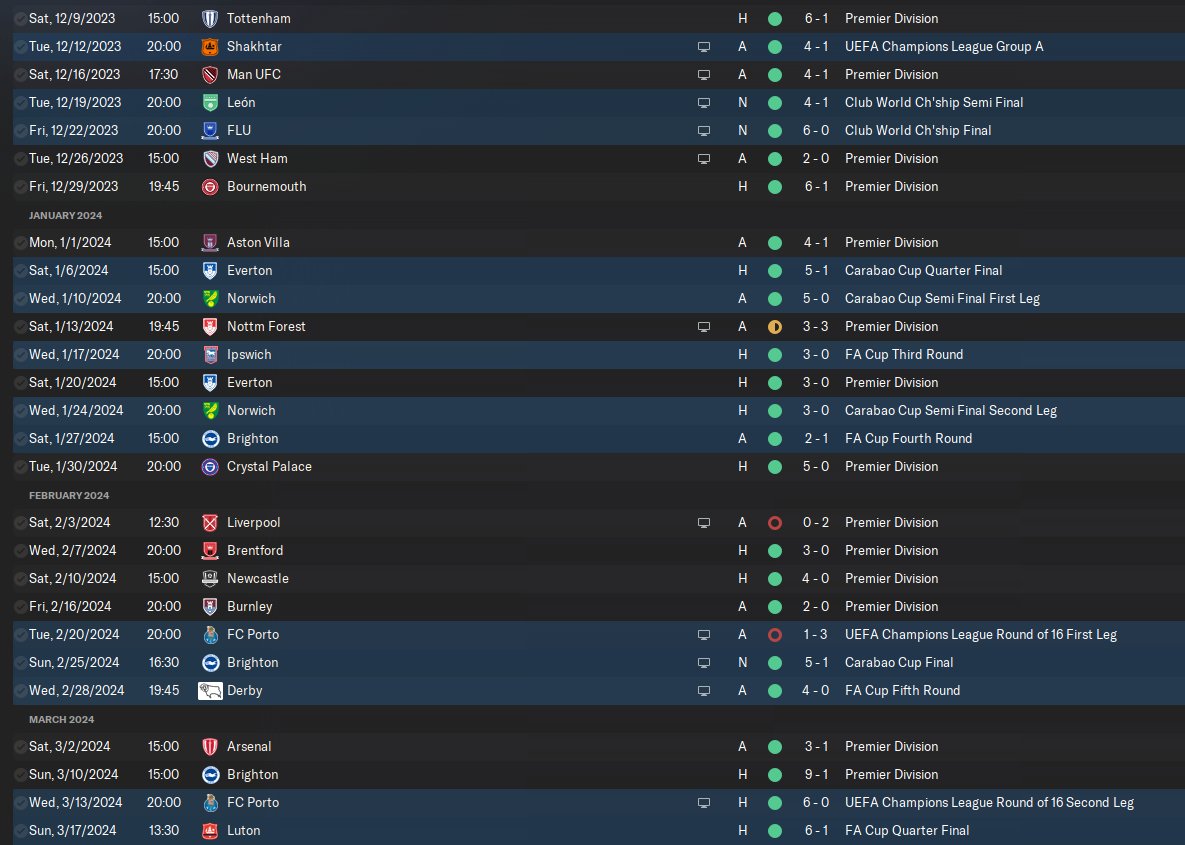
Task: Toggle the check circle beside Sat, 12/9/2023
Action: coord(20,18)
